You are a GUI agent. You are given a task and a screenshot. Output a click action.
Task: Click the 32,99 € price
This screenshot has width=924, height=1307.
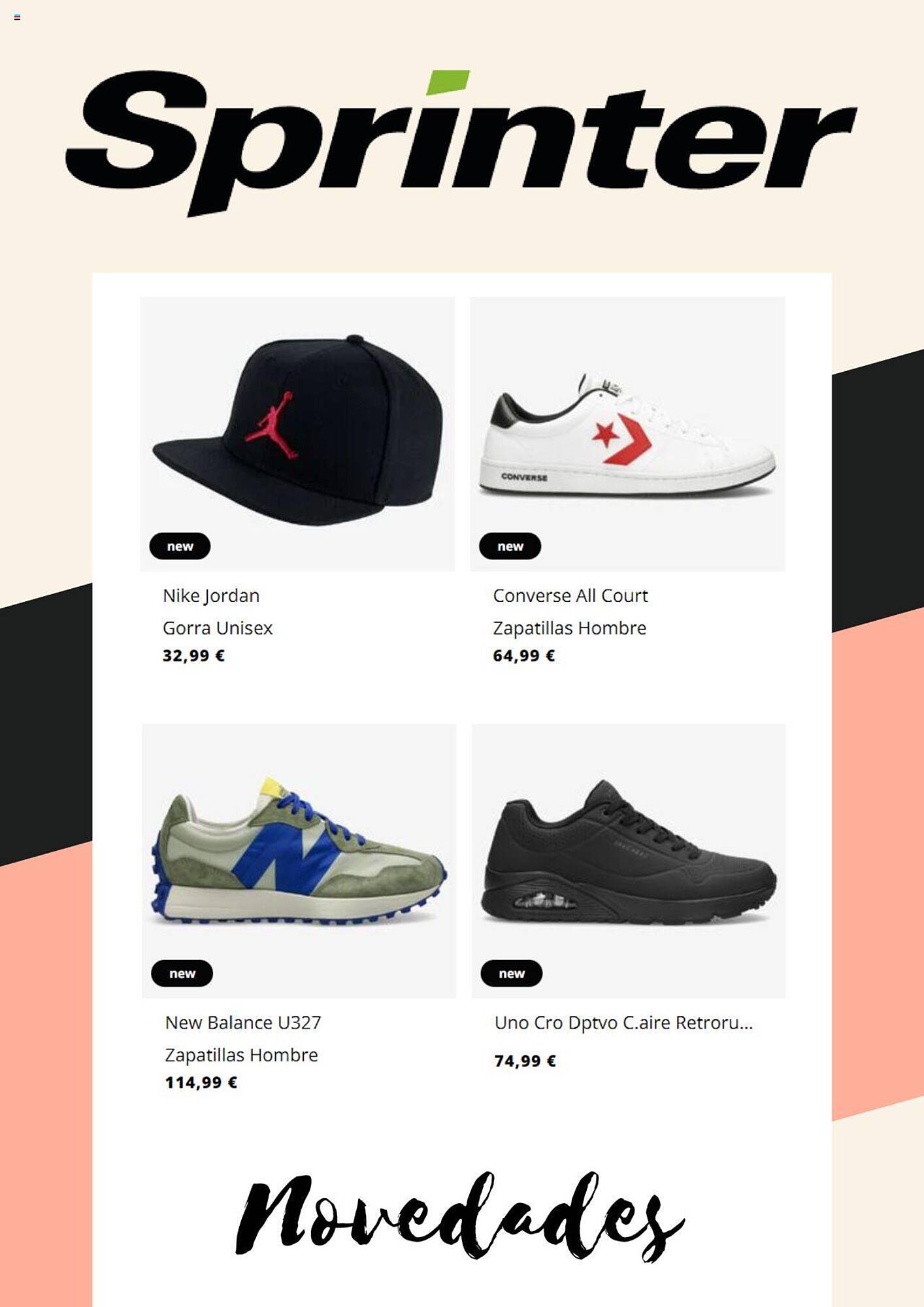193,655
